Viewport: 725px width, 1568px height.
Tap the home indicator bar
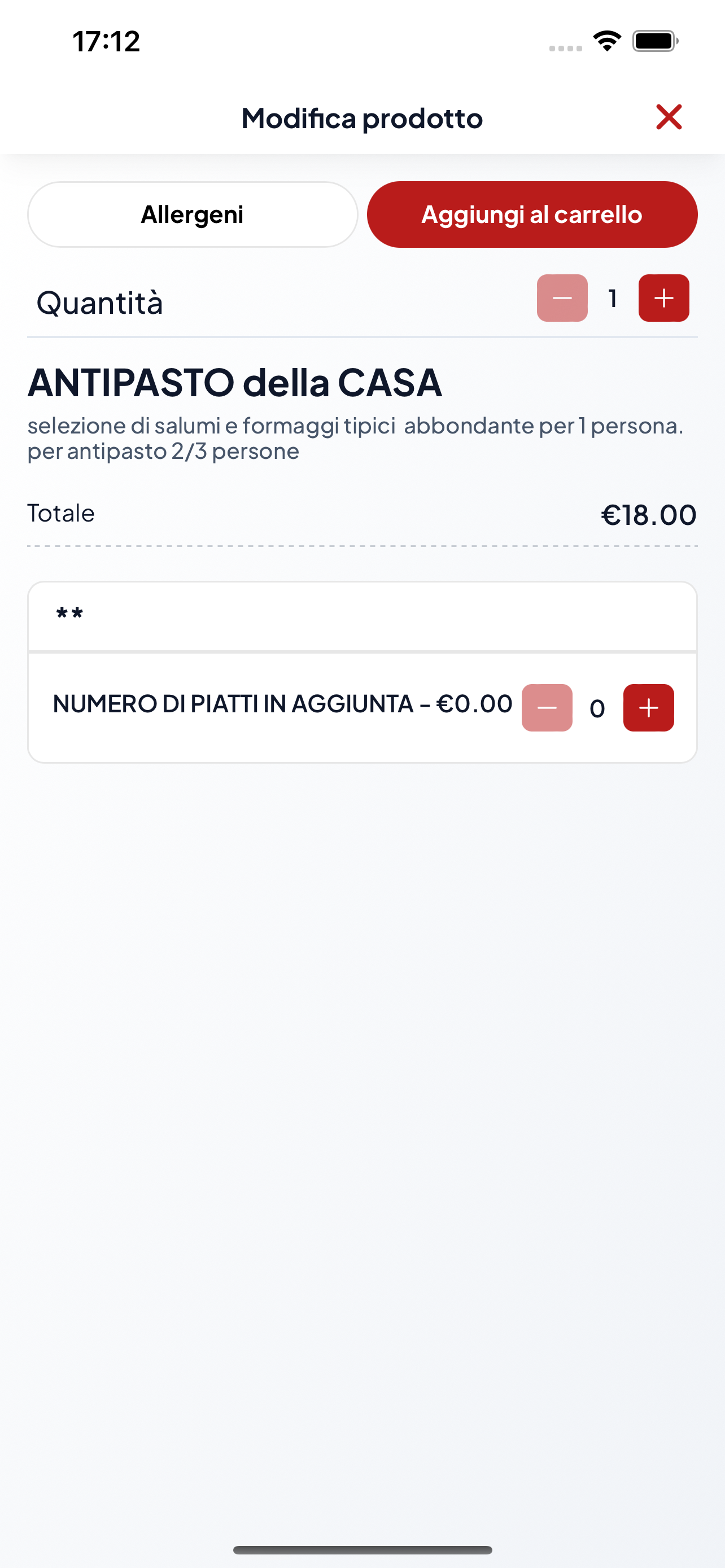click(x=362, y=1549)
